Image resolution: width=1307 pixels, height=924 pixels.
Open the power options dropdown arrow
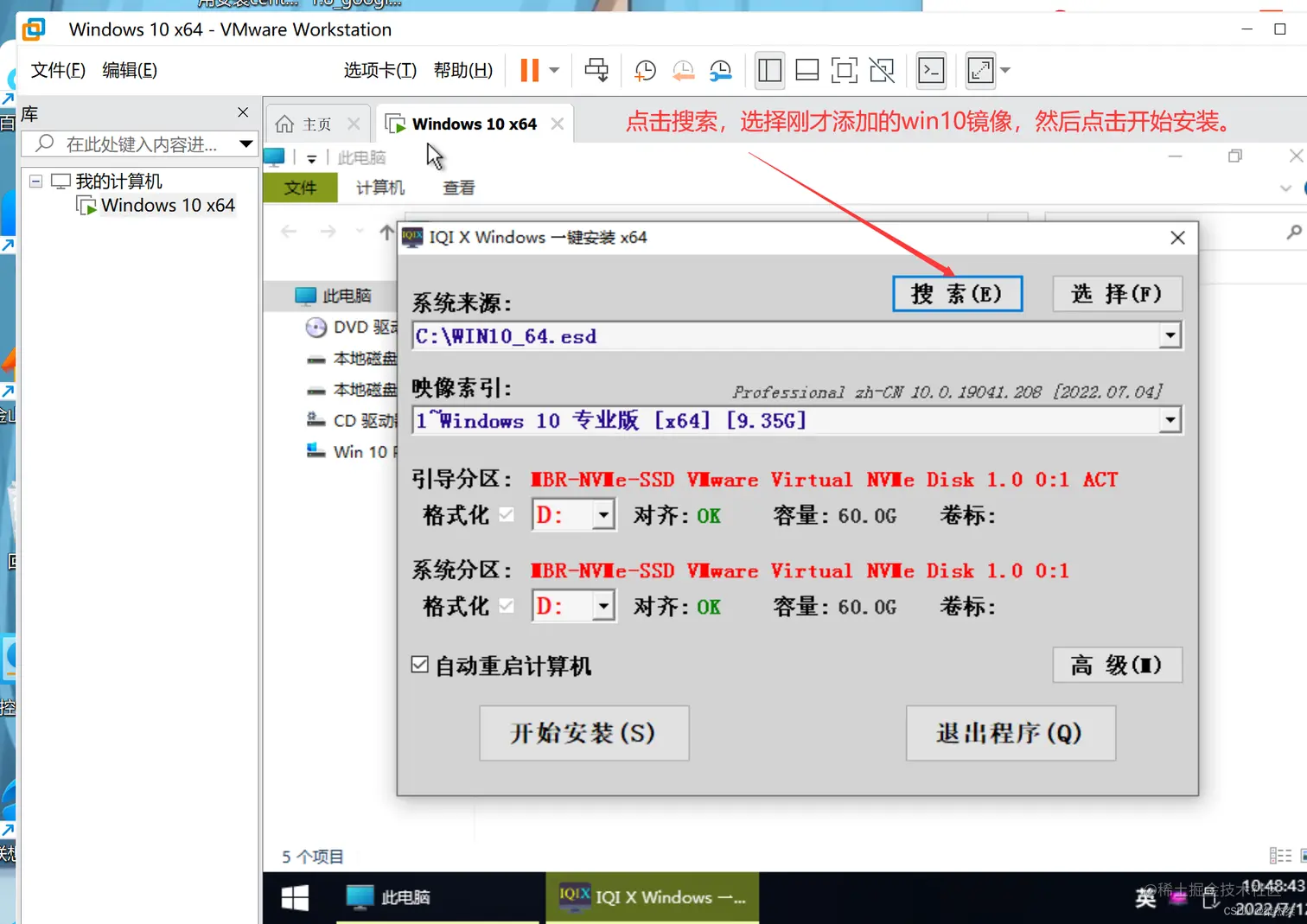click(x=554, y=70)
